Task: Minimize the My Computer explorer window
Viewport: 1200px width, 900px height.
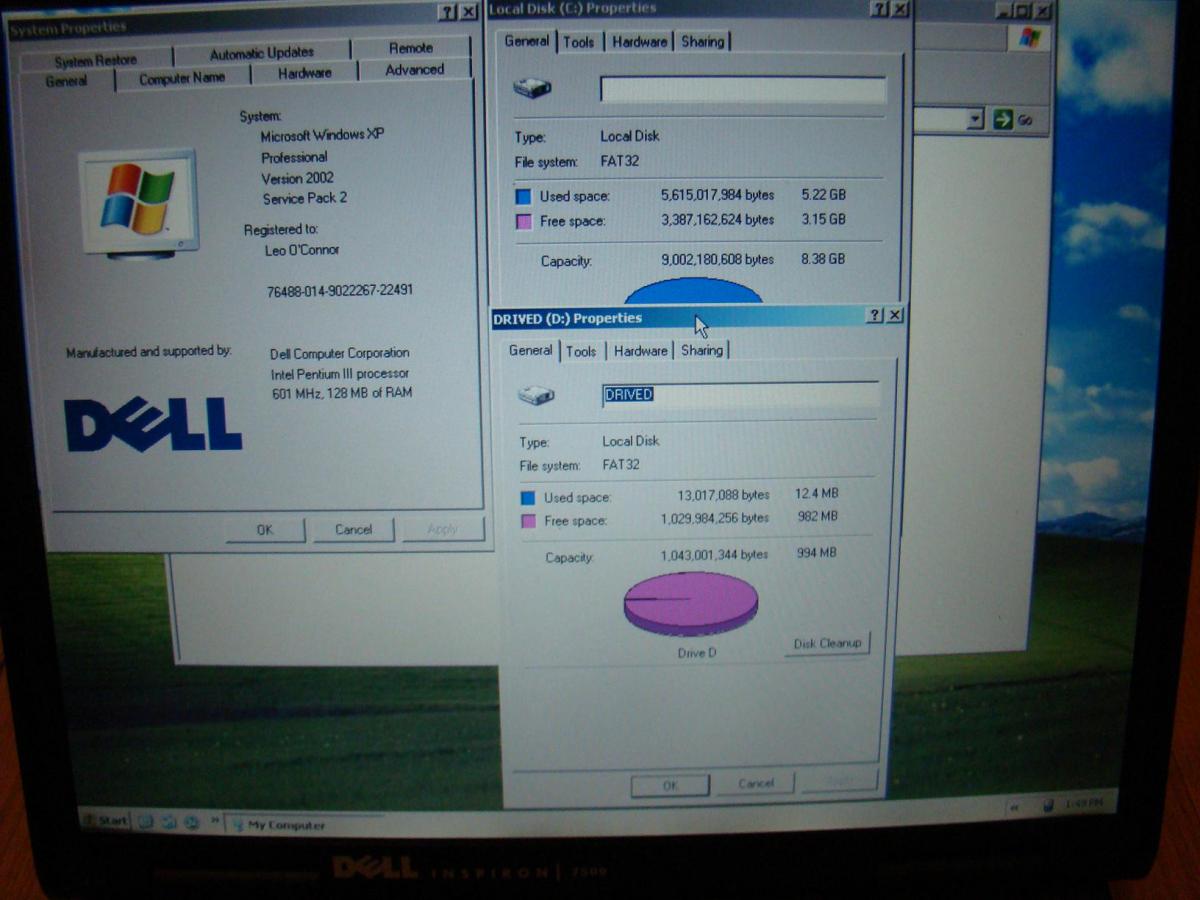Action: (x=1004, y=11)
